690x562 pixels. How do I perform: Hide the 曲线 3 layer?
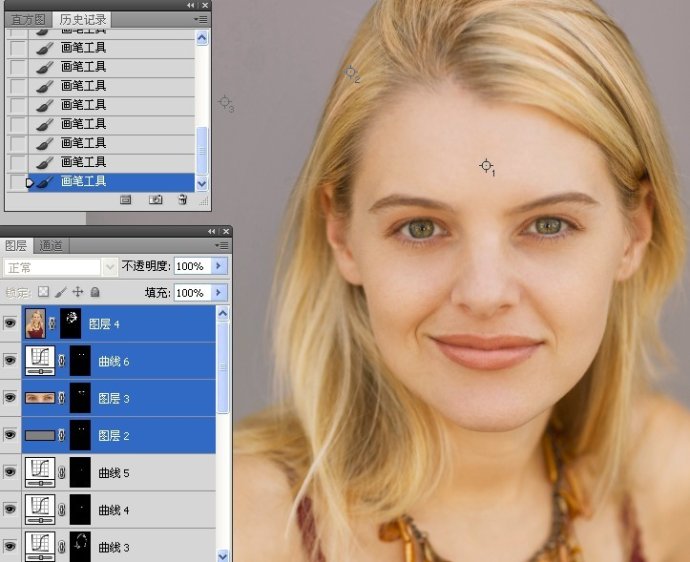click(10, 546)
